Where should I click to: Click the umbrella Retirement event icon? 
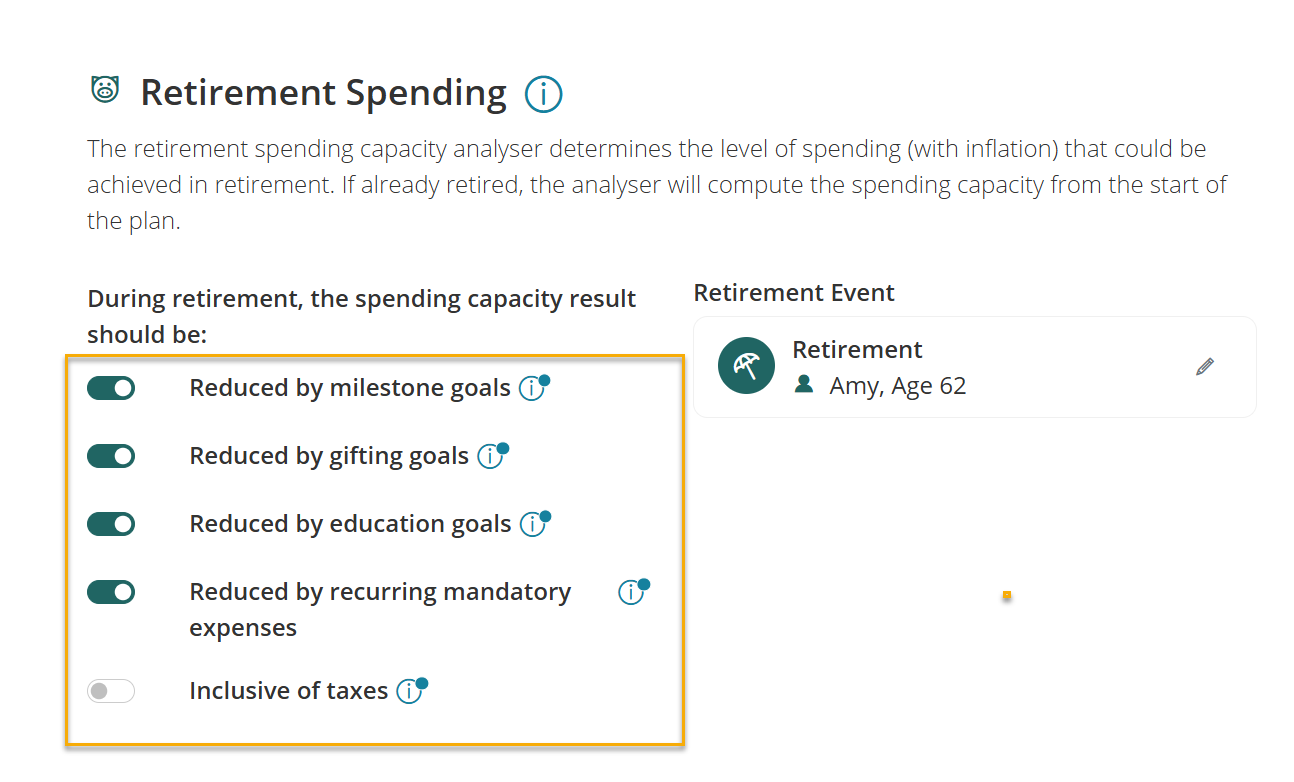click(746, 366)
